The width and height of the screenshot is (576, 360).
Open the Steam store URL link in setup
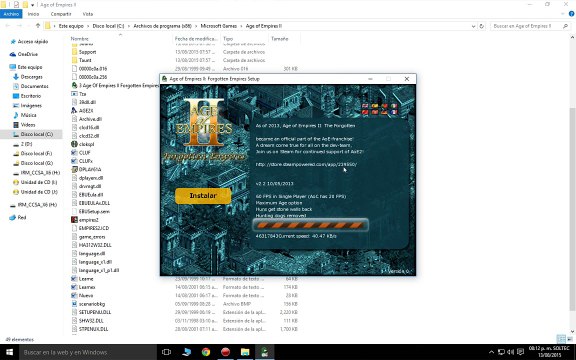(306, 164)
